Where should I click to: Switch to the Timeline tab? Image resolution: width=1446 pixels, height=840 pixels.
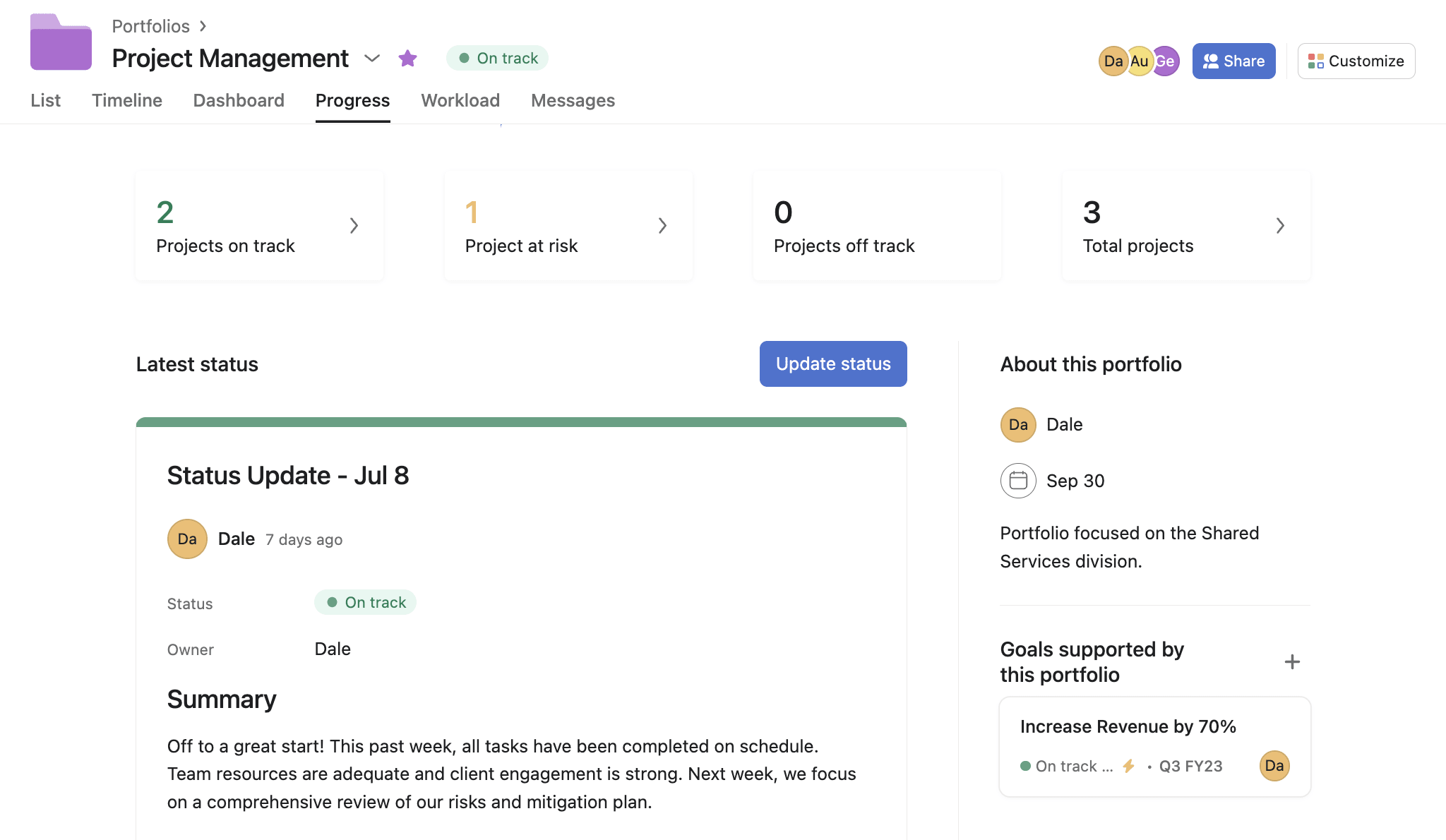127,100
